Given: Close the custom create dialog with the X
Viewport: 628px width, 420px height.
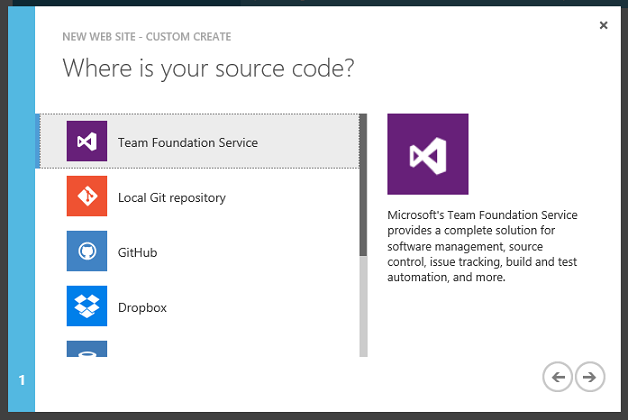Looking at the screenshot, I should click(604, 25).
